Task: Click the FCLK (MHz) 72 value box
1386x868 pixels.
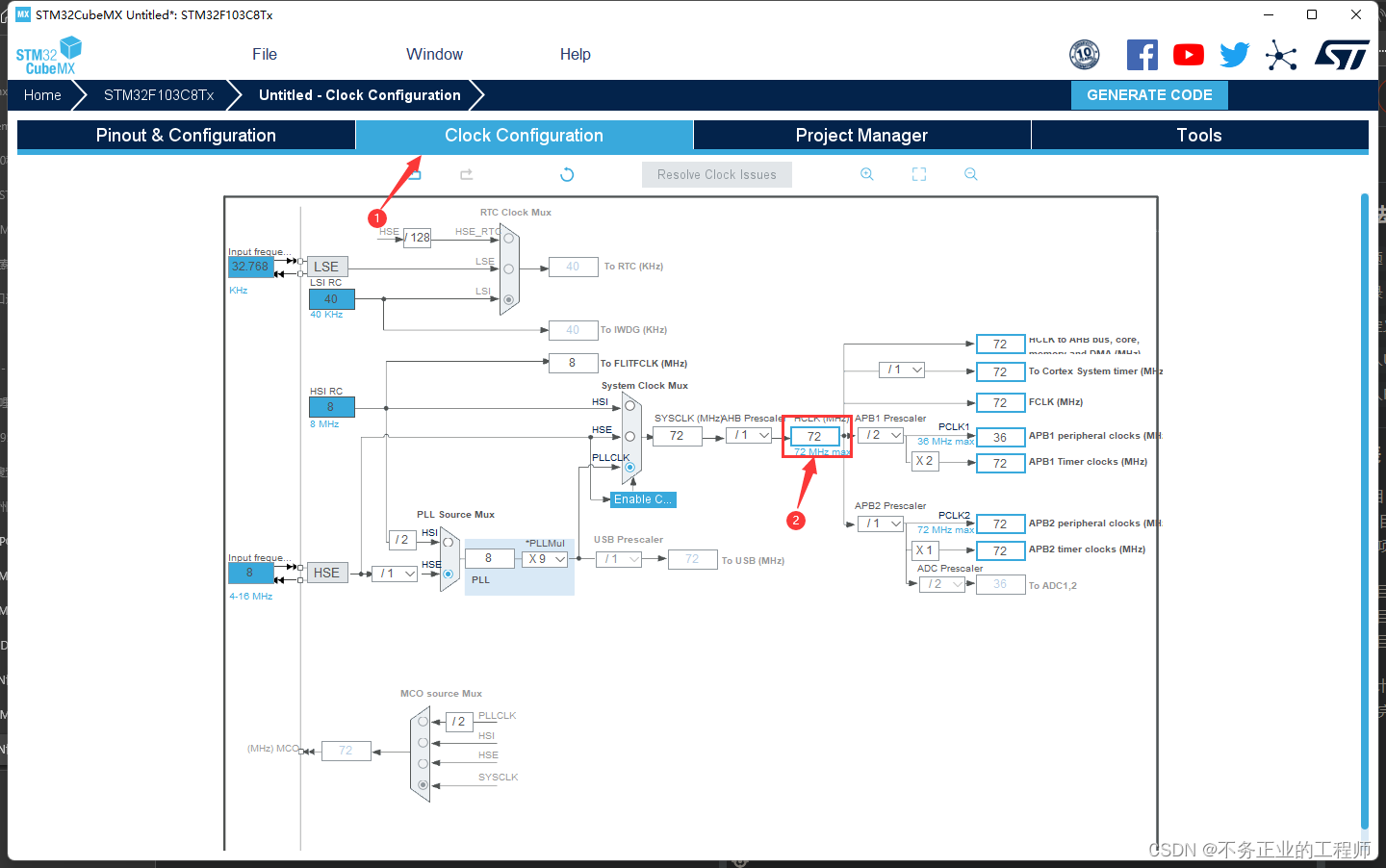Action: (x=1000, y=402)
